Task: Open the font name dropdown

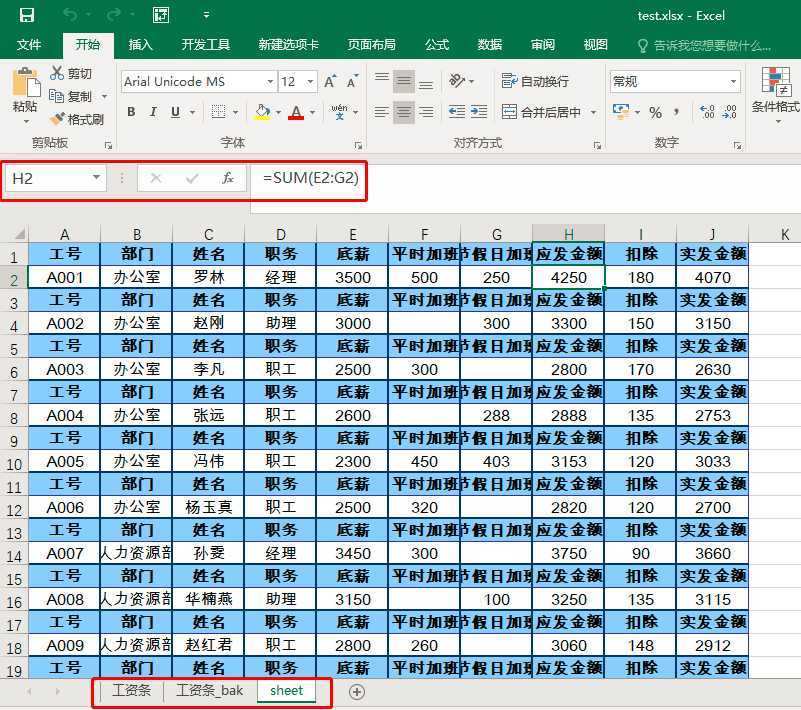Action: click(270, 82)
